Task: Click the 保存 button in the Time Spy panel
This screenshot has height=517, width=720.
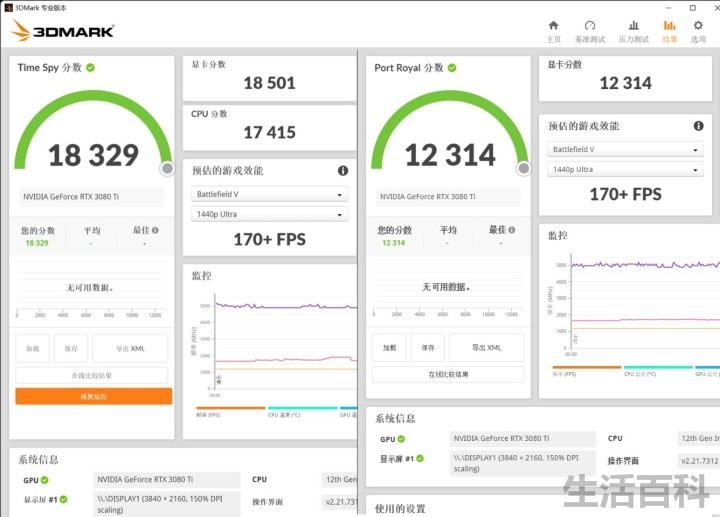Action: point(71,348)
